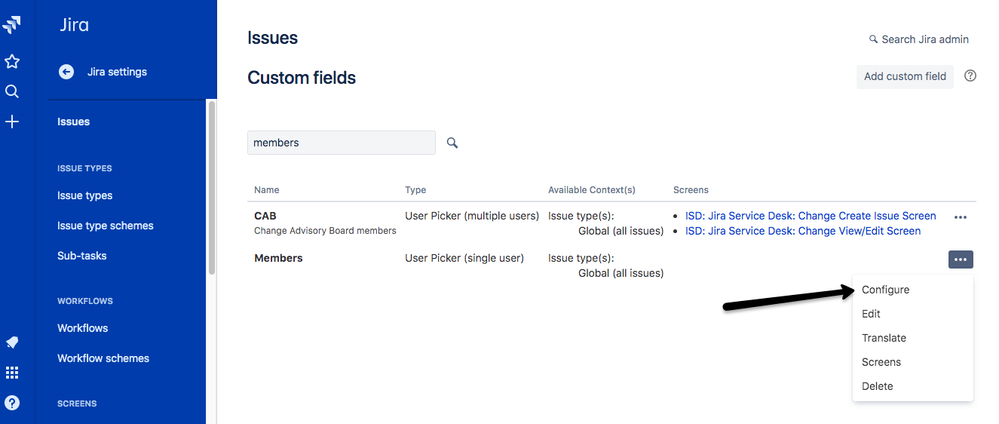Open help icon beside Add custom field

[x=970, y=76]
